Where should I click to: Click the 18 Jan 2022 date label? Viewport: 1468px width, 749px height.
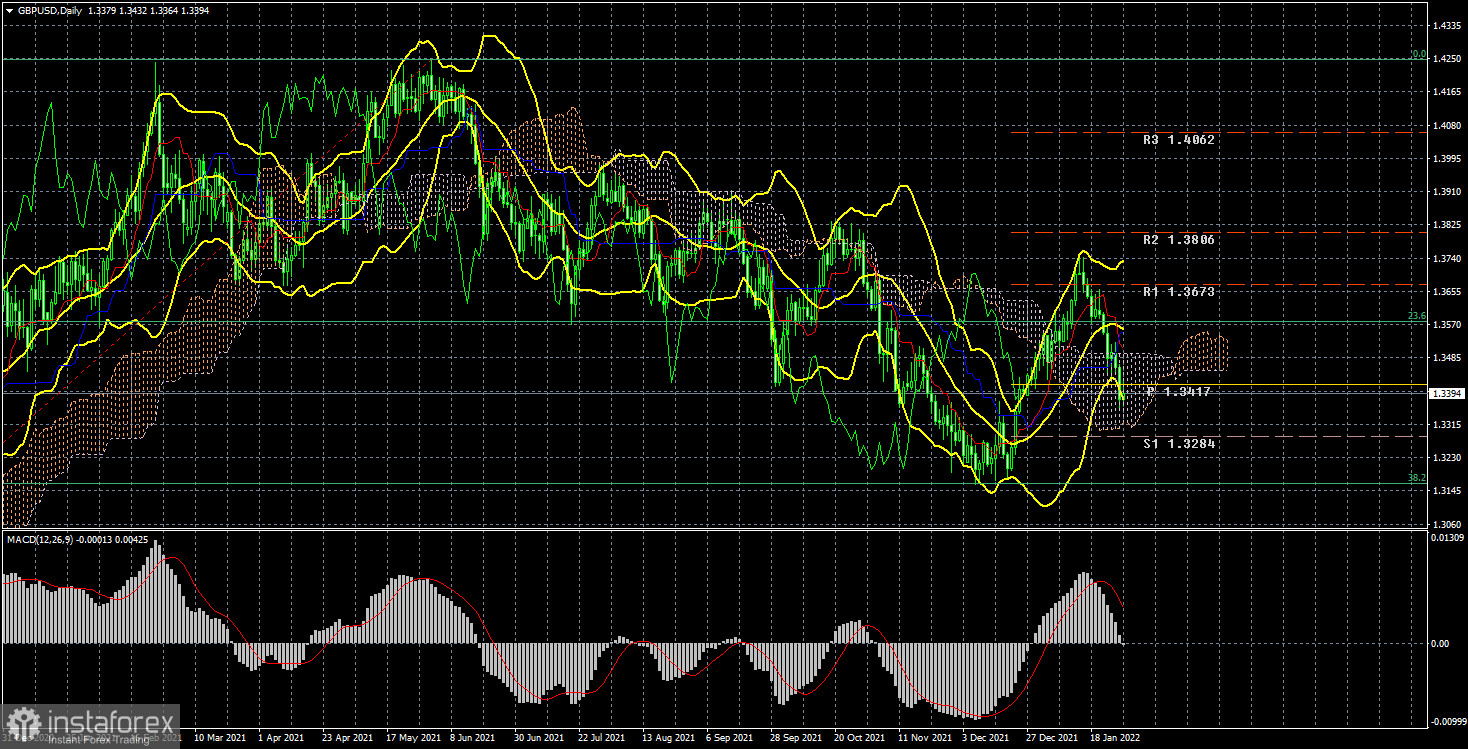click(x=1116, y=737)
